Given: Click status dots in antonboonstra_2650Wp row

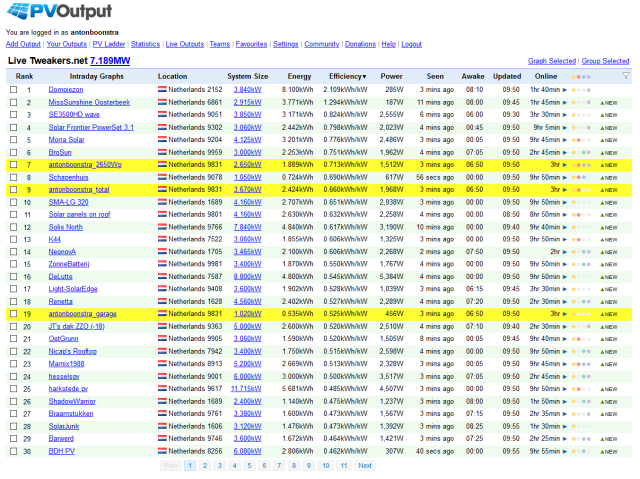Looking at the screenshot, I should click(581, 165).
